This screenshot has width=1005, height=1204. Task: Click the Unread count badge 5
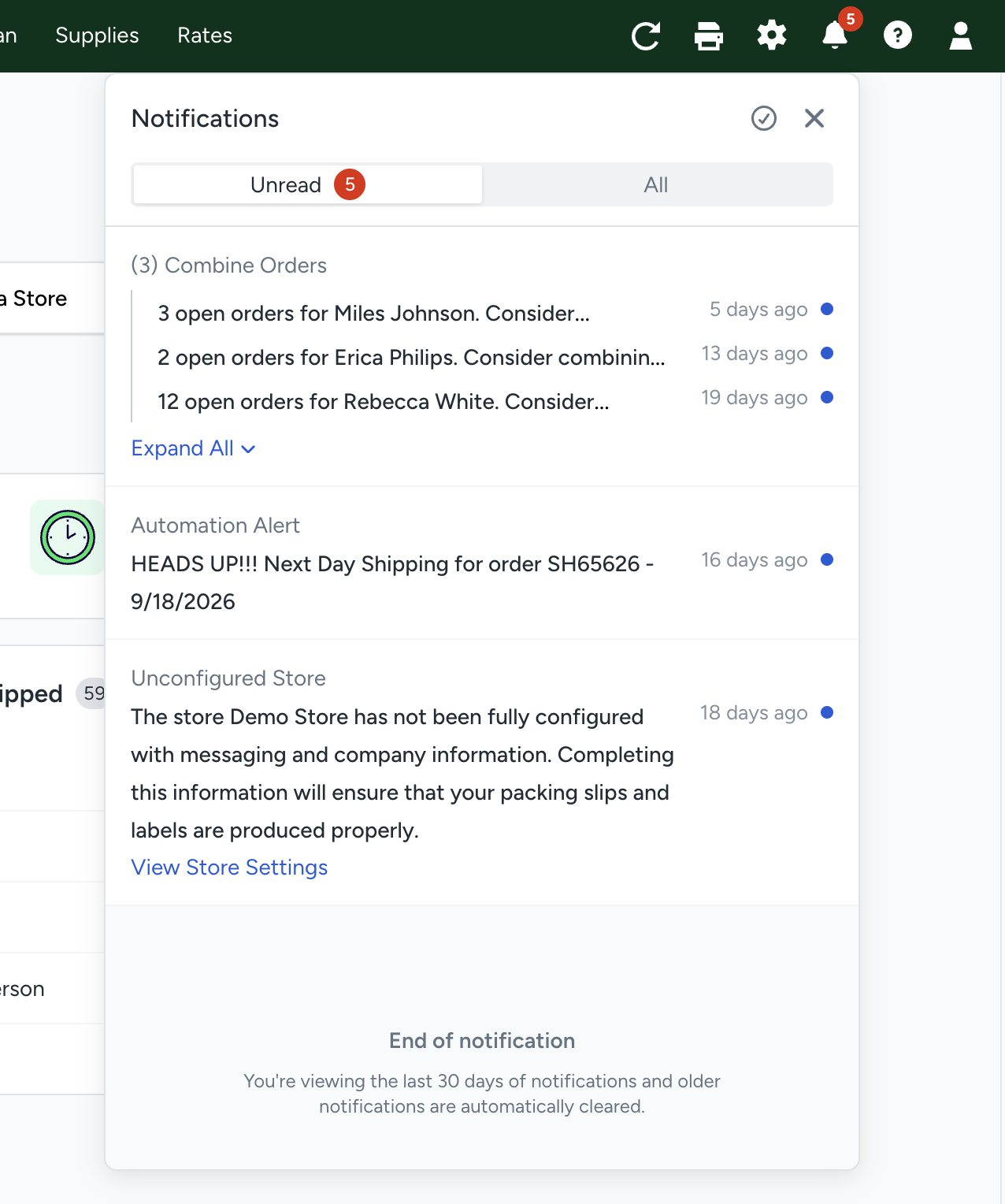350,184
